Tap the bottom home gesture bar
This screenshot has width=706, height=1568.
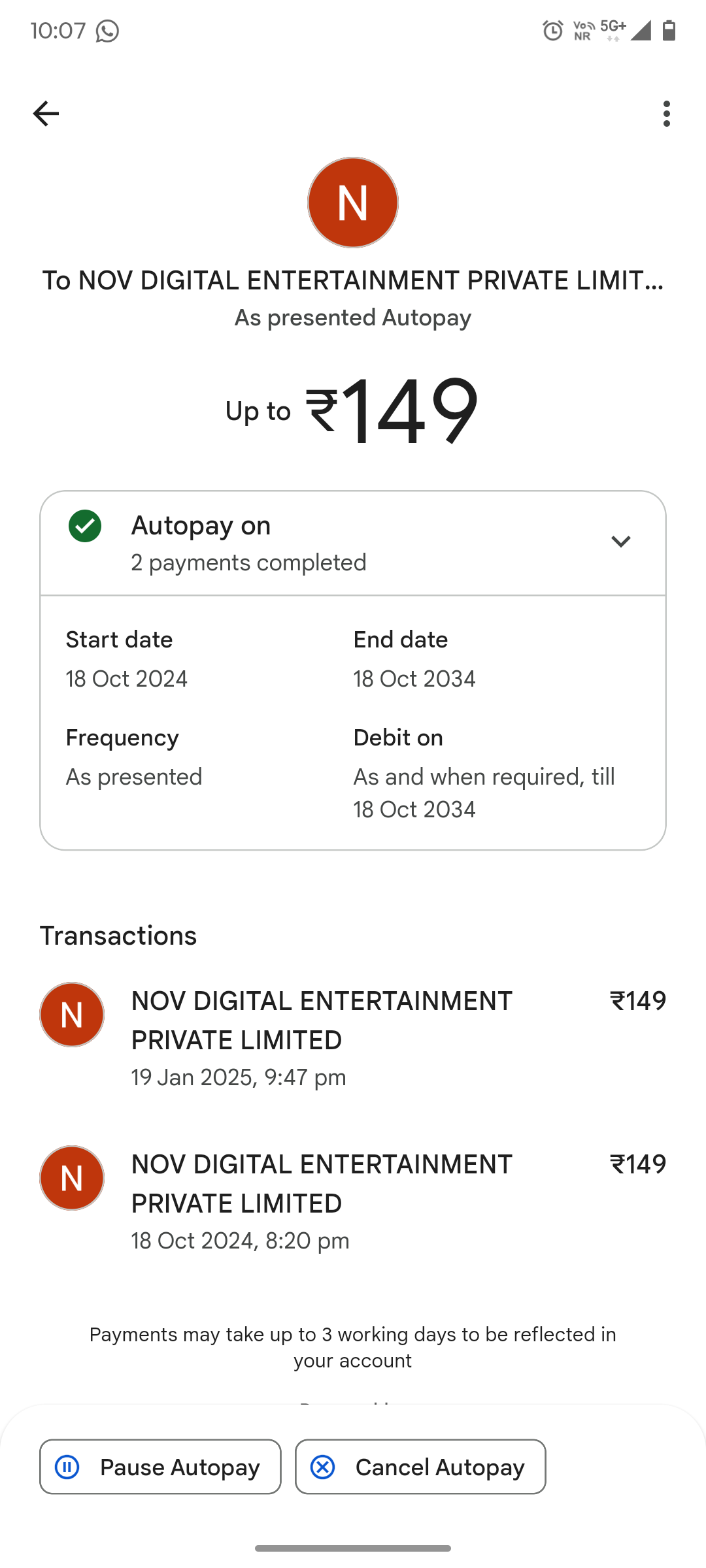(x=353, y=1548)
